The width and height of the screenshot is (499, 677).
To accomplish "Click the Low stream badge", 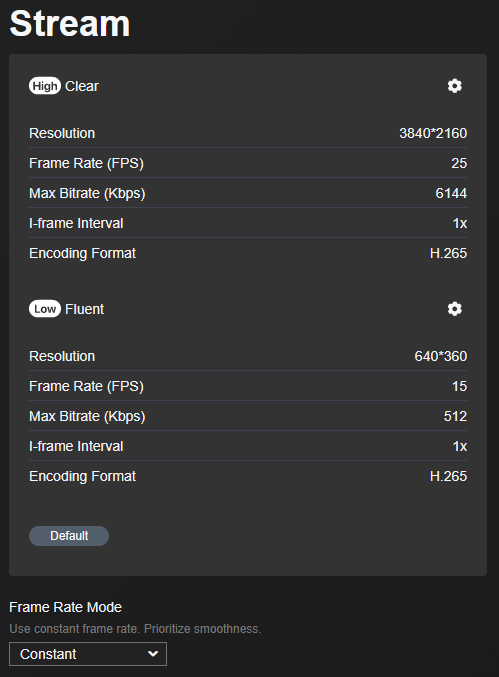I will [45, 309].
